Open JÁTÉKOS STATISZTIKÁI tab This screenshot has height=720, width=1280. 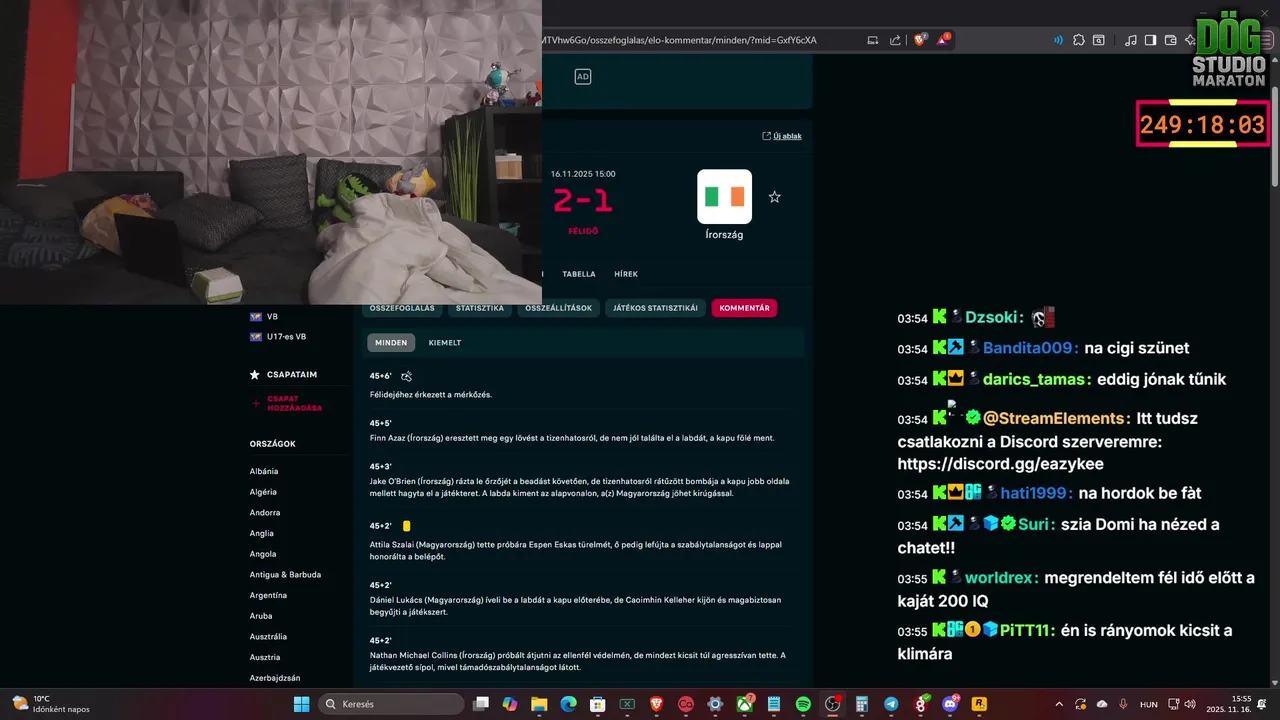(x=655, y=308)
